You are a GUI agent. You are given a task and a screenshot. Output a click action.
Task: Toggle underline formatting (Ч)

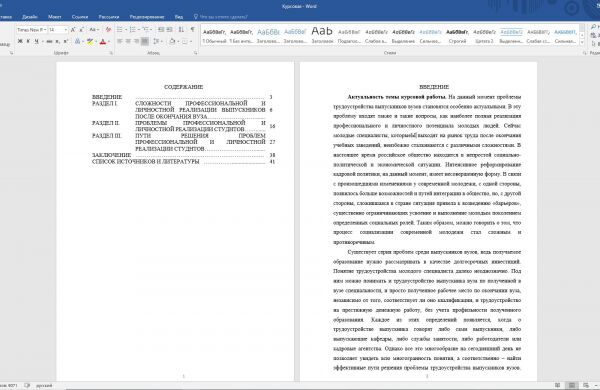pos(36,41)
